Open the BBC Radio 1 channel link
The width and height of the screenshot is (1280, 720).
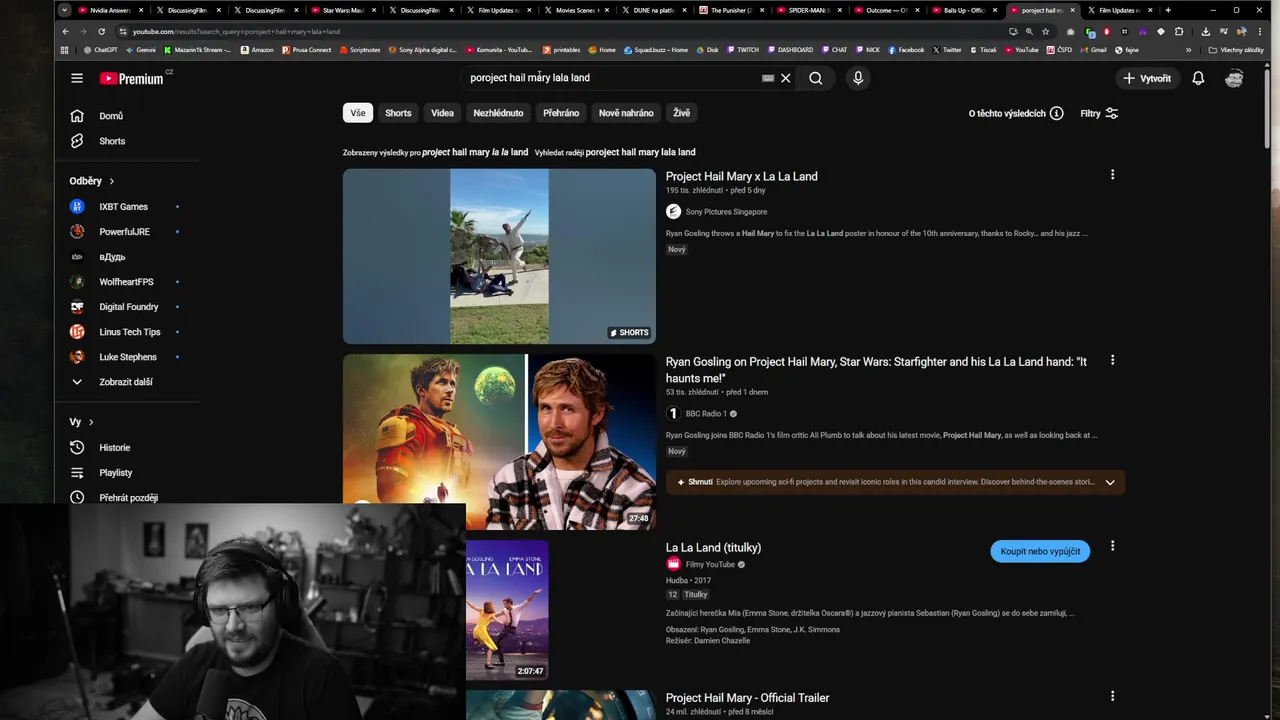[705, 414]
